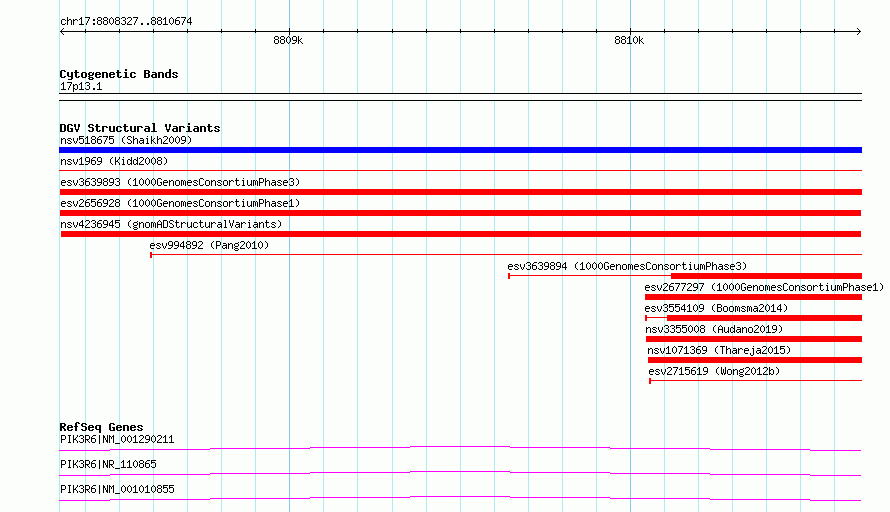Click the 8810k ruler position label

tap(629, 40)
